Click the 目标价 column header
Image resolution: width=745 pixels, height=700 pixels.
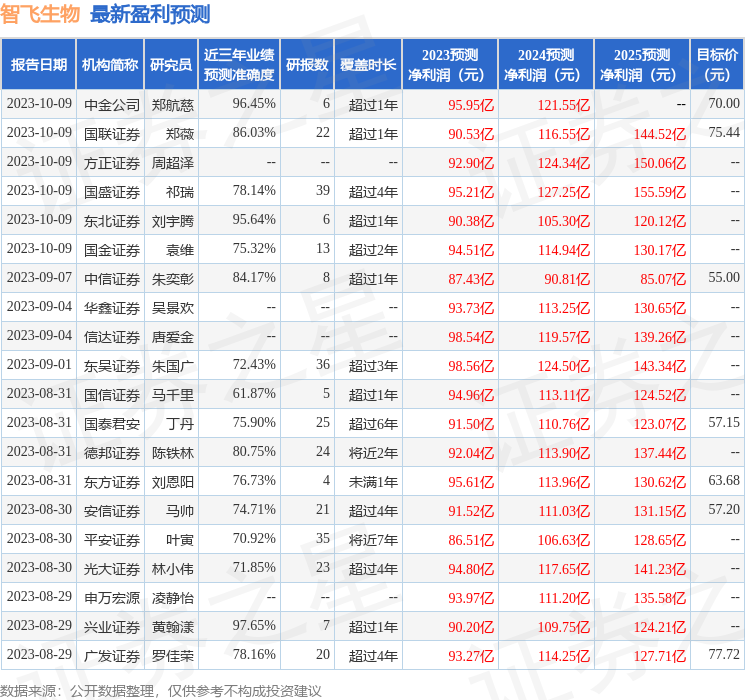tap(716, 64)
